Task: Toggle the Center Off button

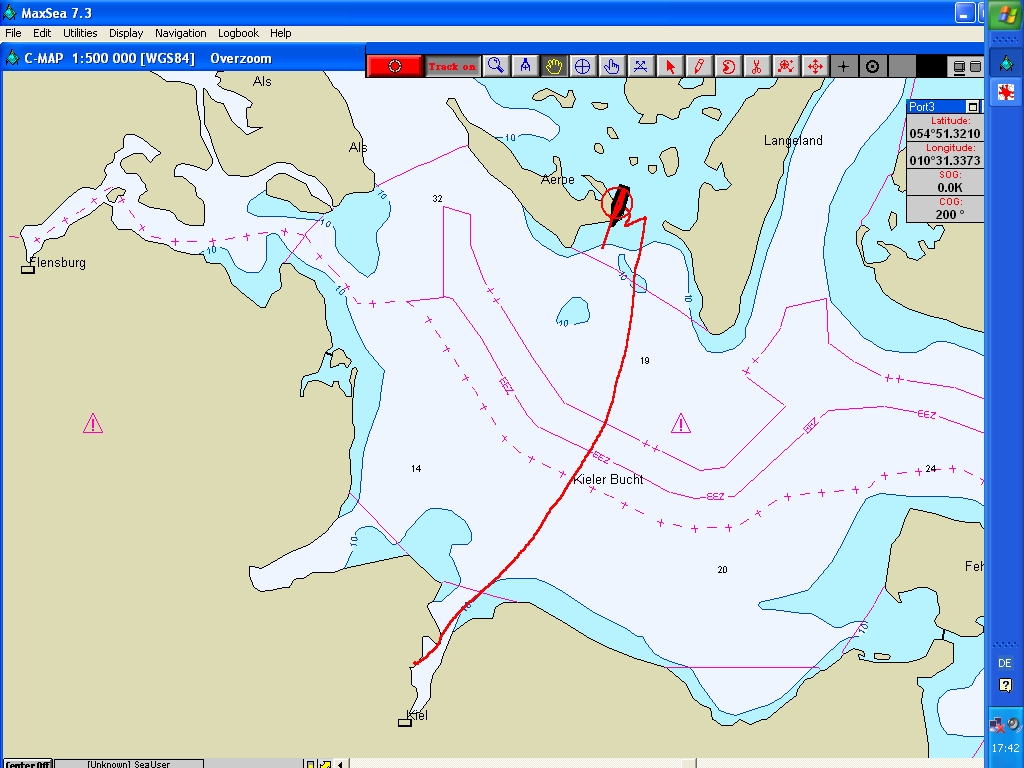Action: (28, 763)
